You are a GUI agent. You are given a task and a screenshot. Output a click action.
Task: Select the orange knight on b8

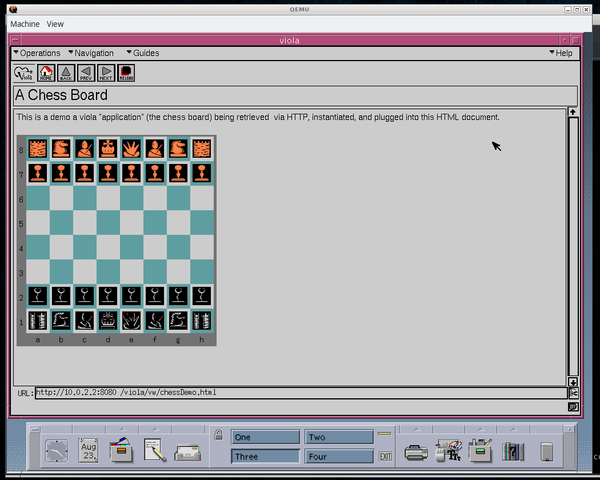[x=61, y=149]
